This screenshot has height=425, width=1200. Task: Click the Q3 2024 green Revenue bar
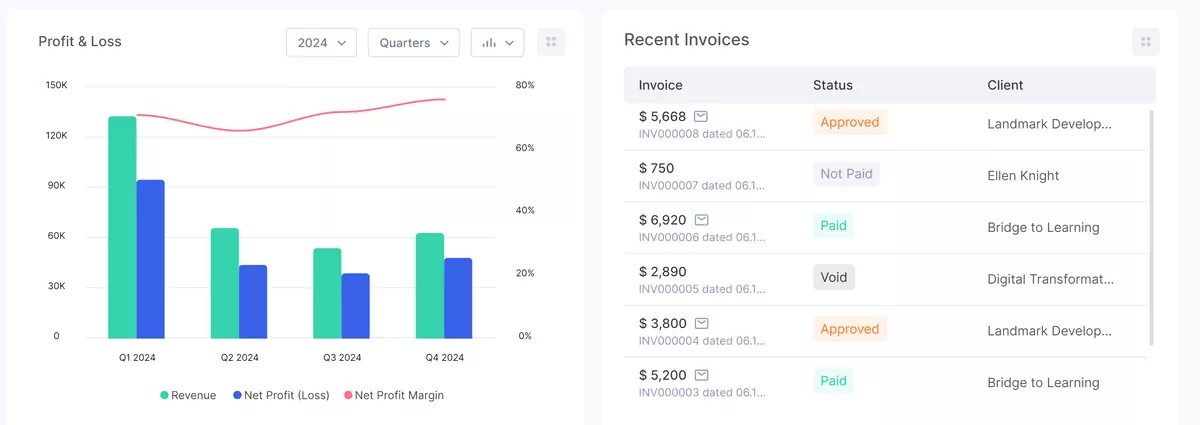click(x=327, y=293)
